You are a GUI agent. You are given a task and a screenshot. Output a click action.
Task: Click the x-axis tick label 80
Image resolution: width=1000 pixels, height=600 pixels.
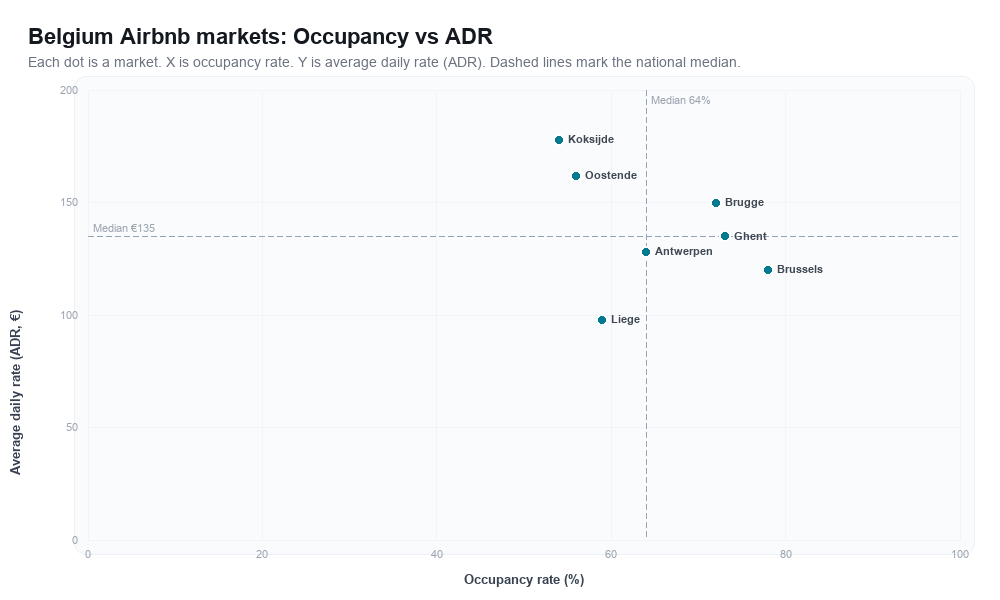786,555
